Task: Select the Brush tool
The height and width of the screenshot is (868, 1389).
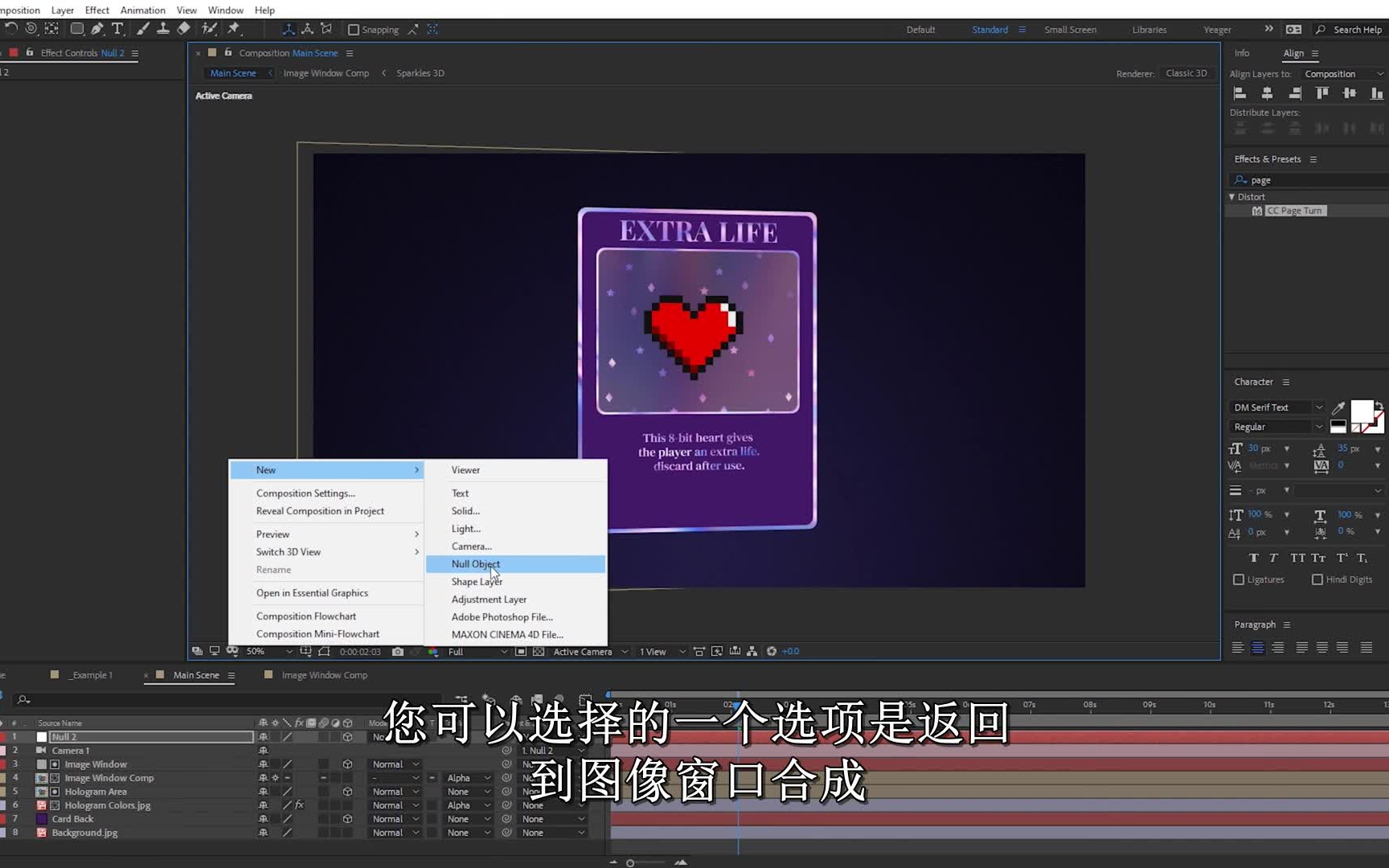Action: pyautogui.click(x=142, y=29)
